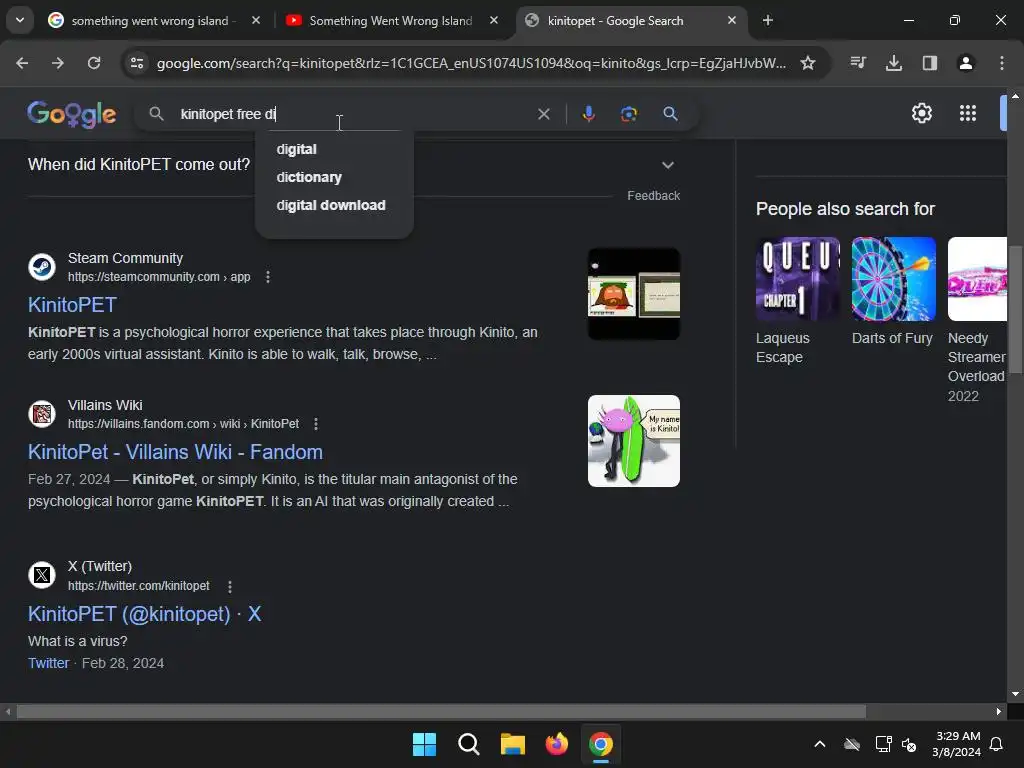Click the Villains Wiki result thumbnail
1024x768 pixels.
[633, 441]
